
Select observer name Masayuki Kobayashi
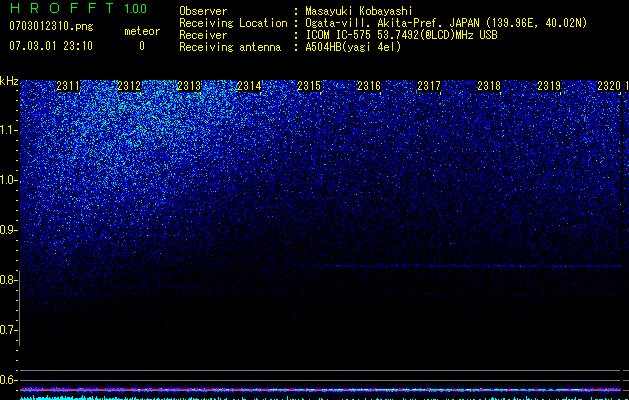coord(359,11)
